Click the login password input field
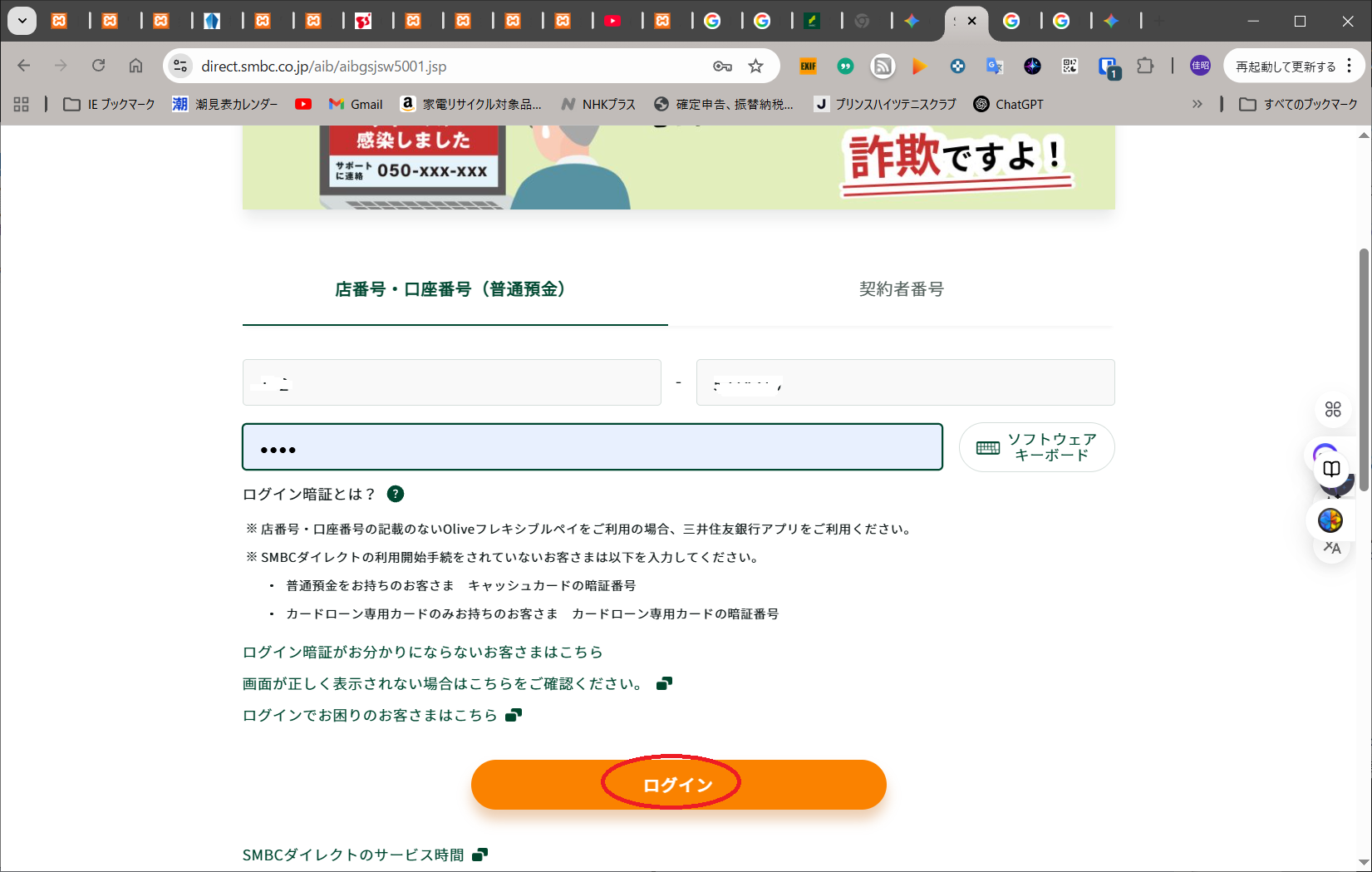Image resolution: width=1372 pixels, height=872 pixels. point(592,447)
